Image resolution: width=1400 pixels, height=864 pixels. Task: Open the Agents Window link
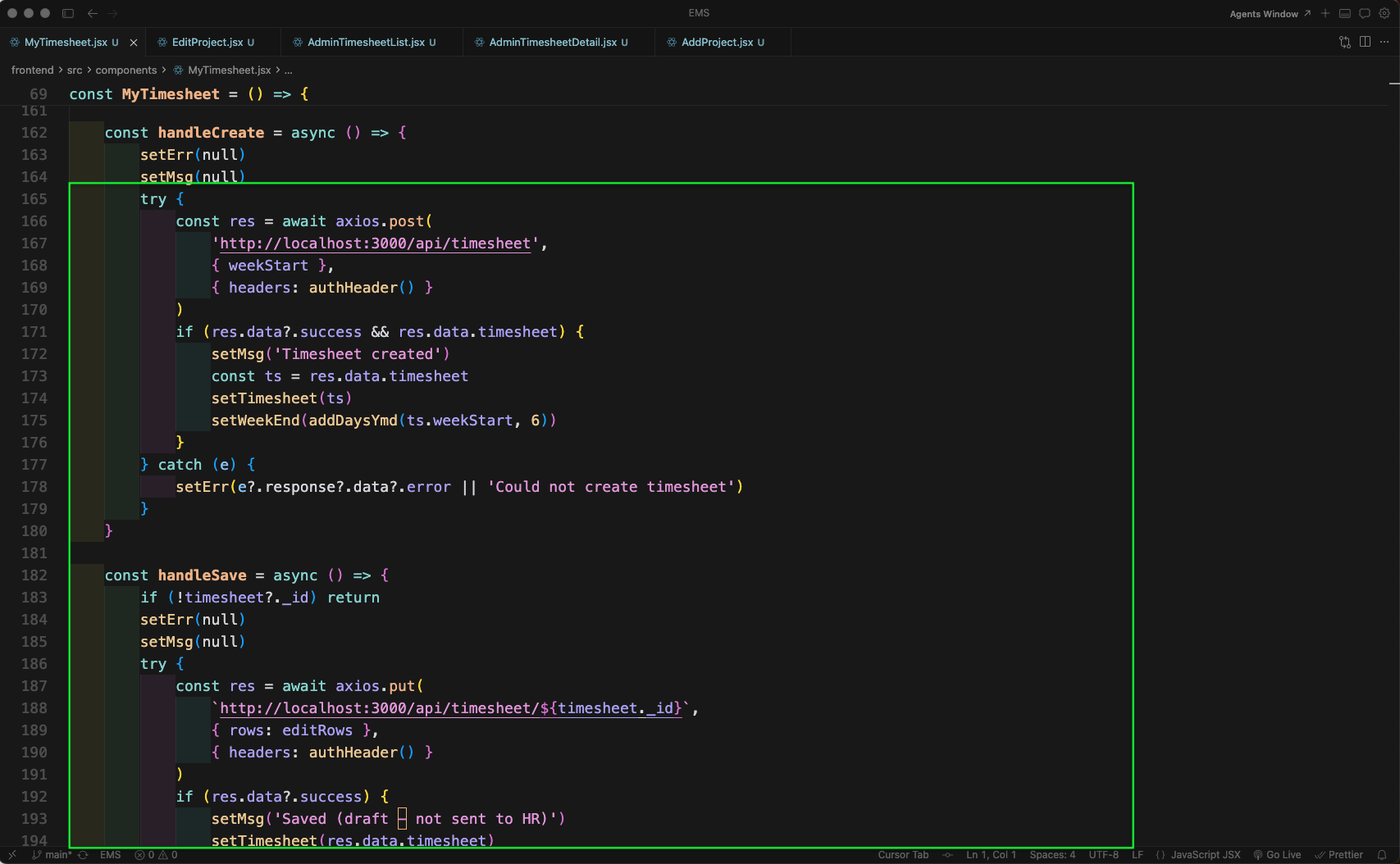[1270, 14]
